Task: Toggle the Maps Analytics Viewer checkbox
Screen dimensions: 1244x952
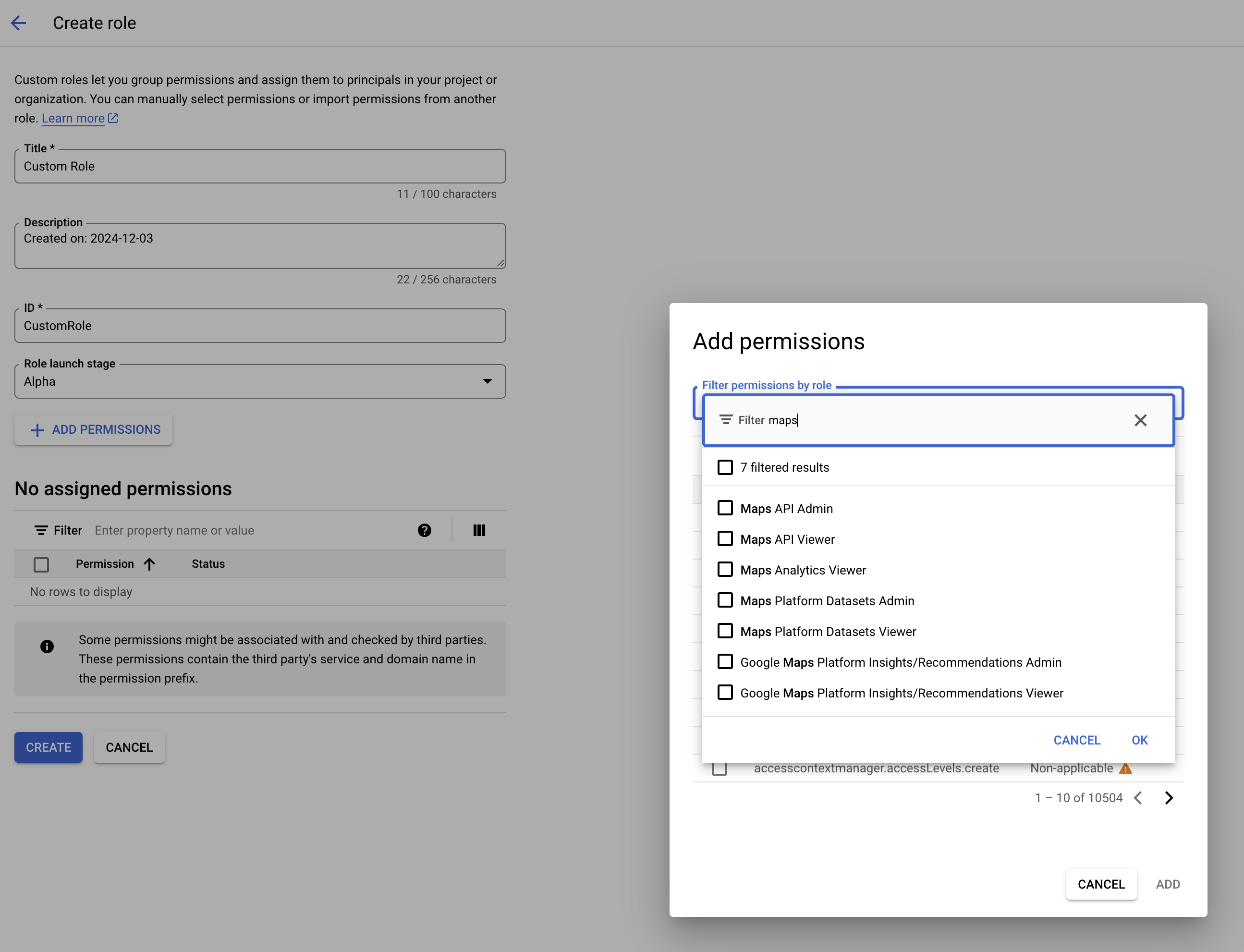Action: point(725,570)
